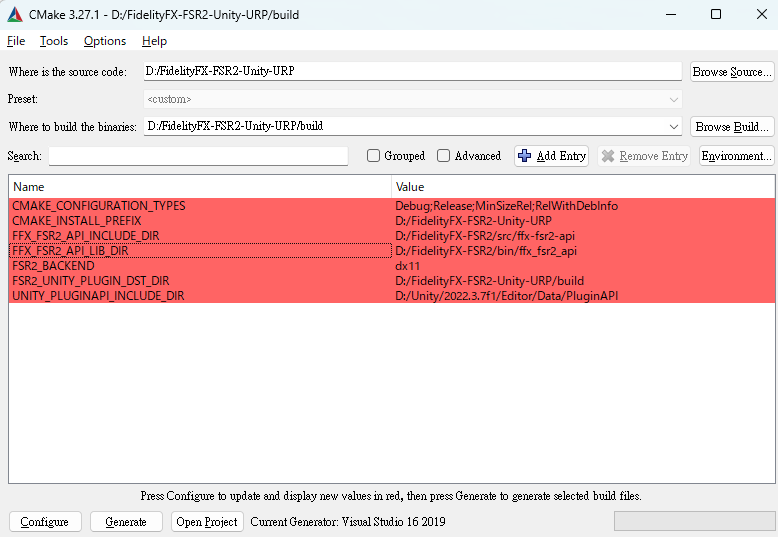Click the CMake logo icon in title bar

pyautogui.click(x=15, y=15)
